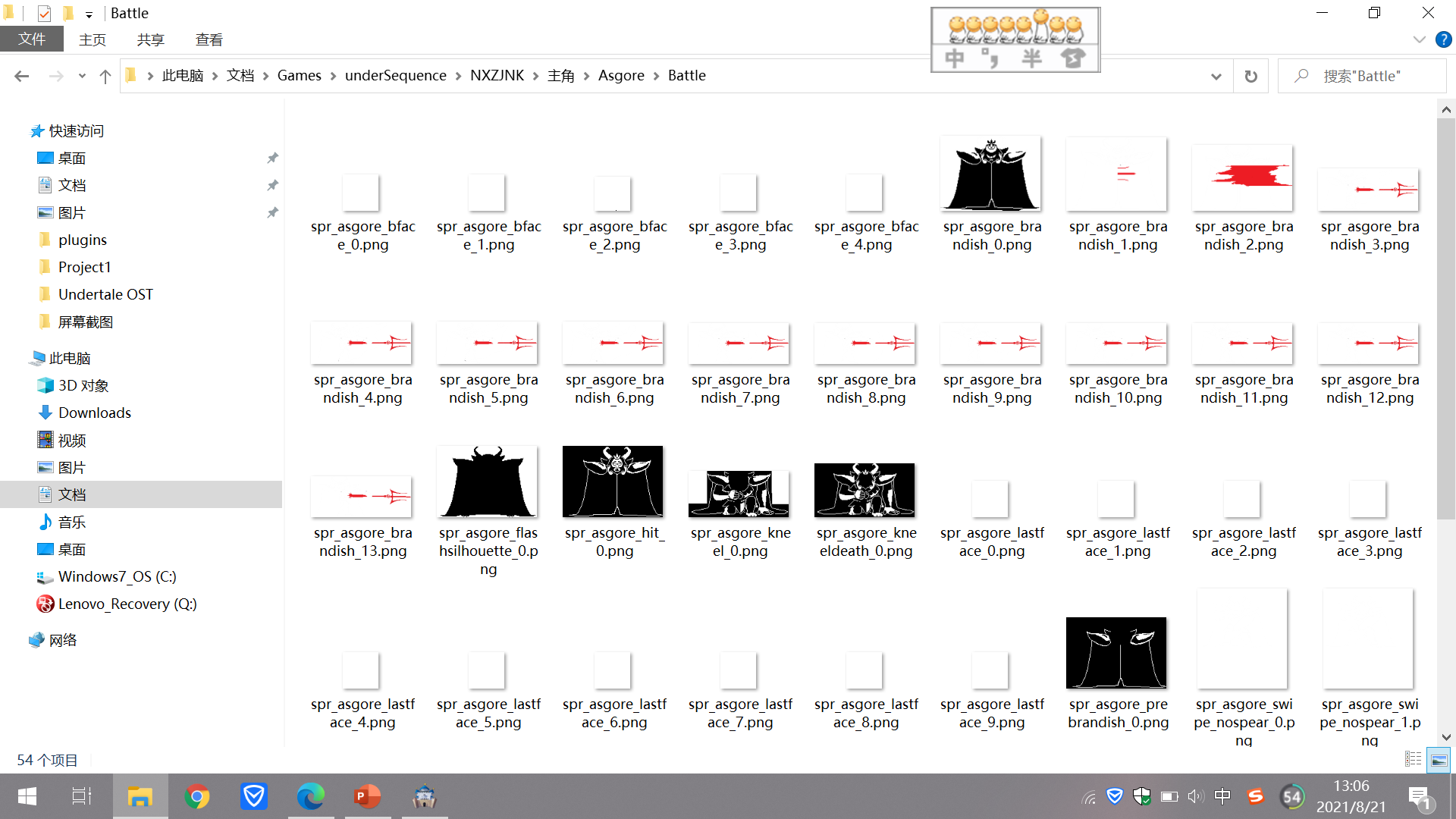Select spr_asgore_kneel_0.png file icon

[739, 494]
